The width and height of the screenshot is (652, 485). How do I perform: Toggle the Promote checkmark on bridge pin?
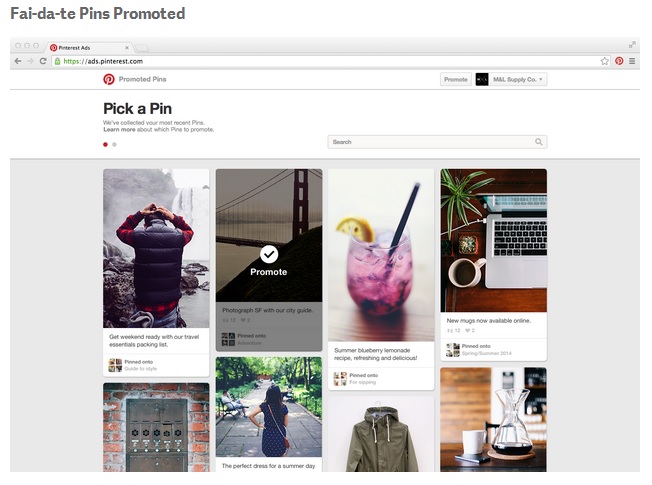pyautogui.click(x=269, y=254)
